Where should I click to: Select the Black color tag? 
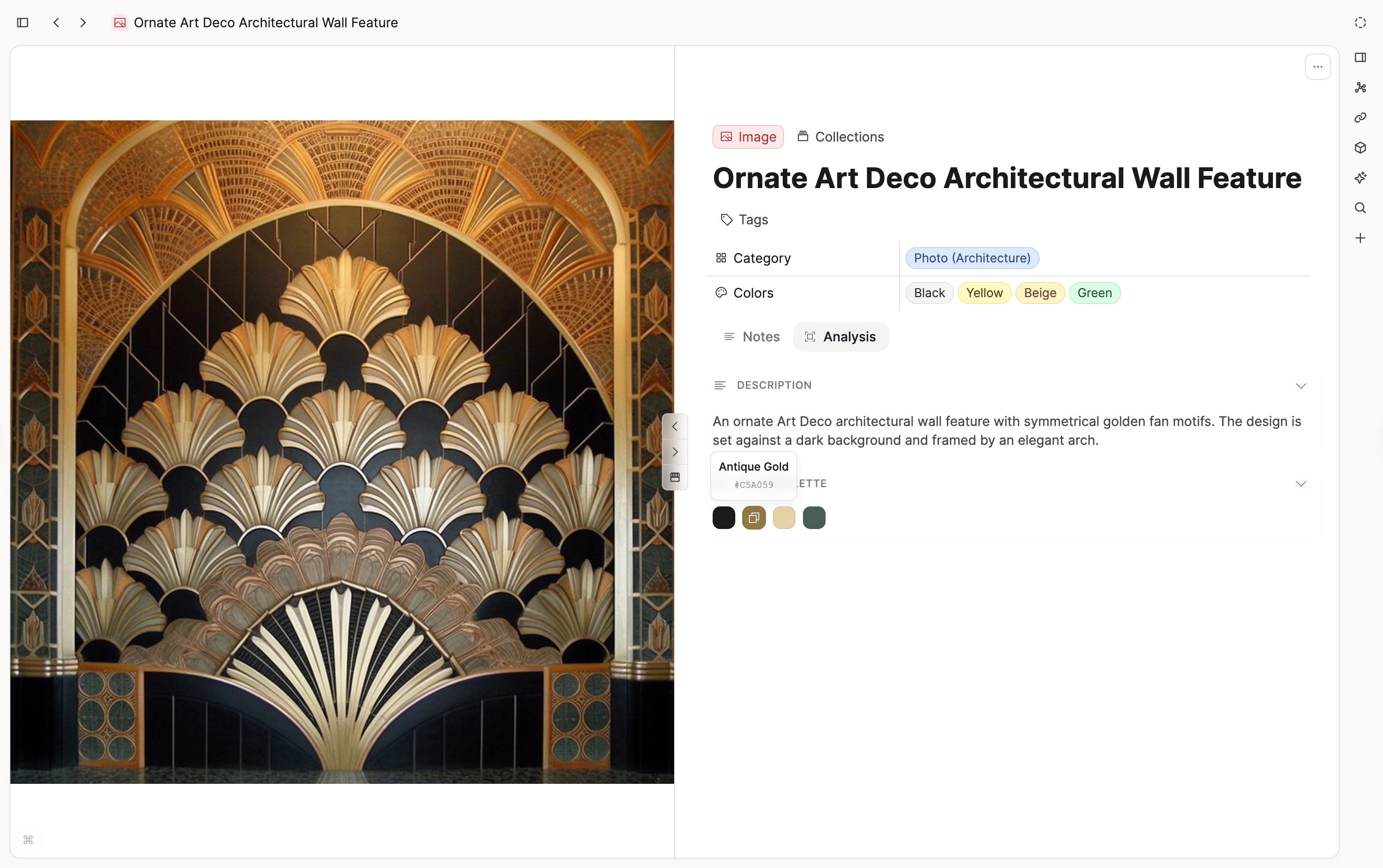point(929,293)
